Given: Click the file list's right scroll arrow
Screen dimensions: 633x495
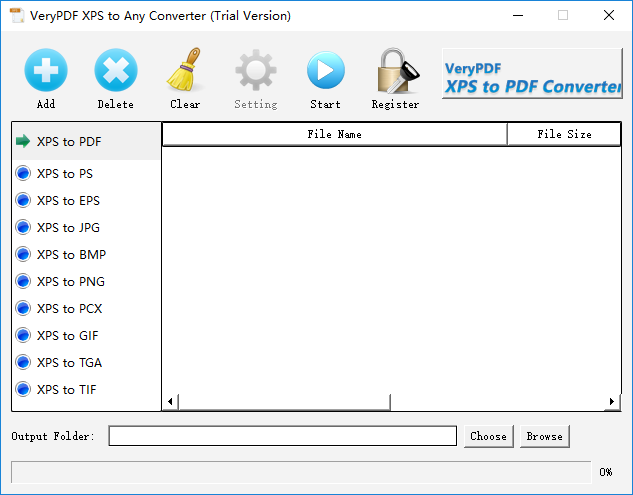Looking at the screenshot, I should [x=612, y=402].
